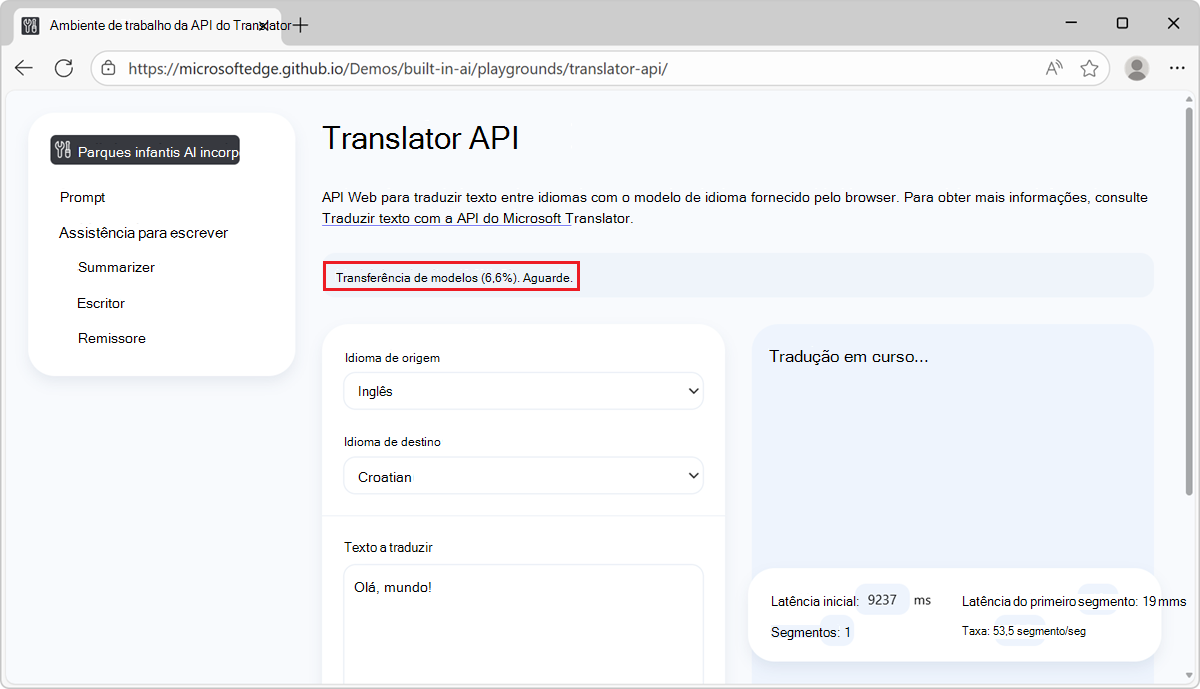Click the Idioma de origem label

pos(392,357)
